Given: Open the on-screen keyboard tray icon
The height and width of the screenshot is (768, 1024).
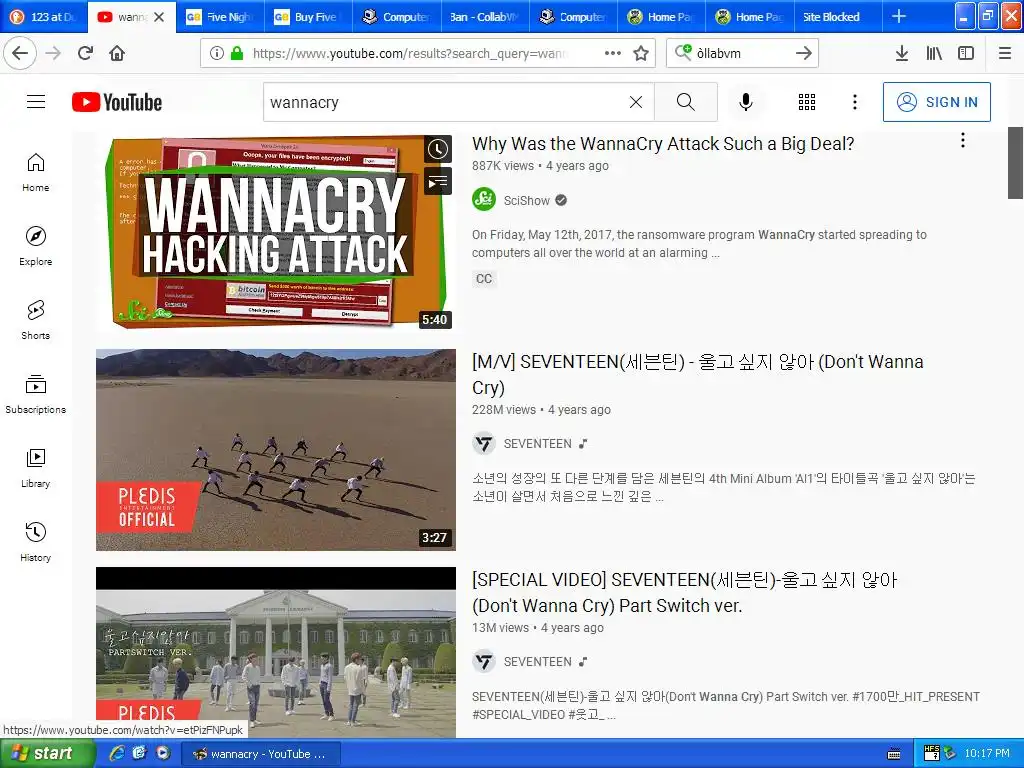Looking at the screenshot, I should tap(894, 754).
